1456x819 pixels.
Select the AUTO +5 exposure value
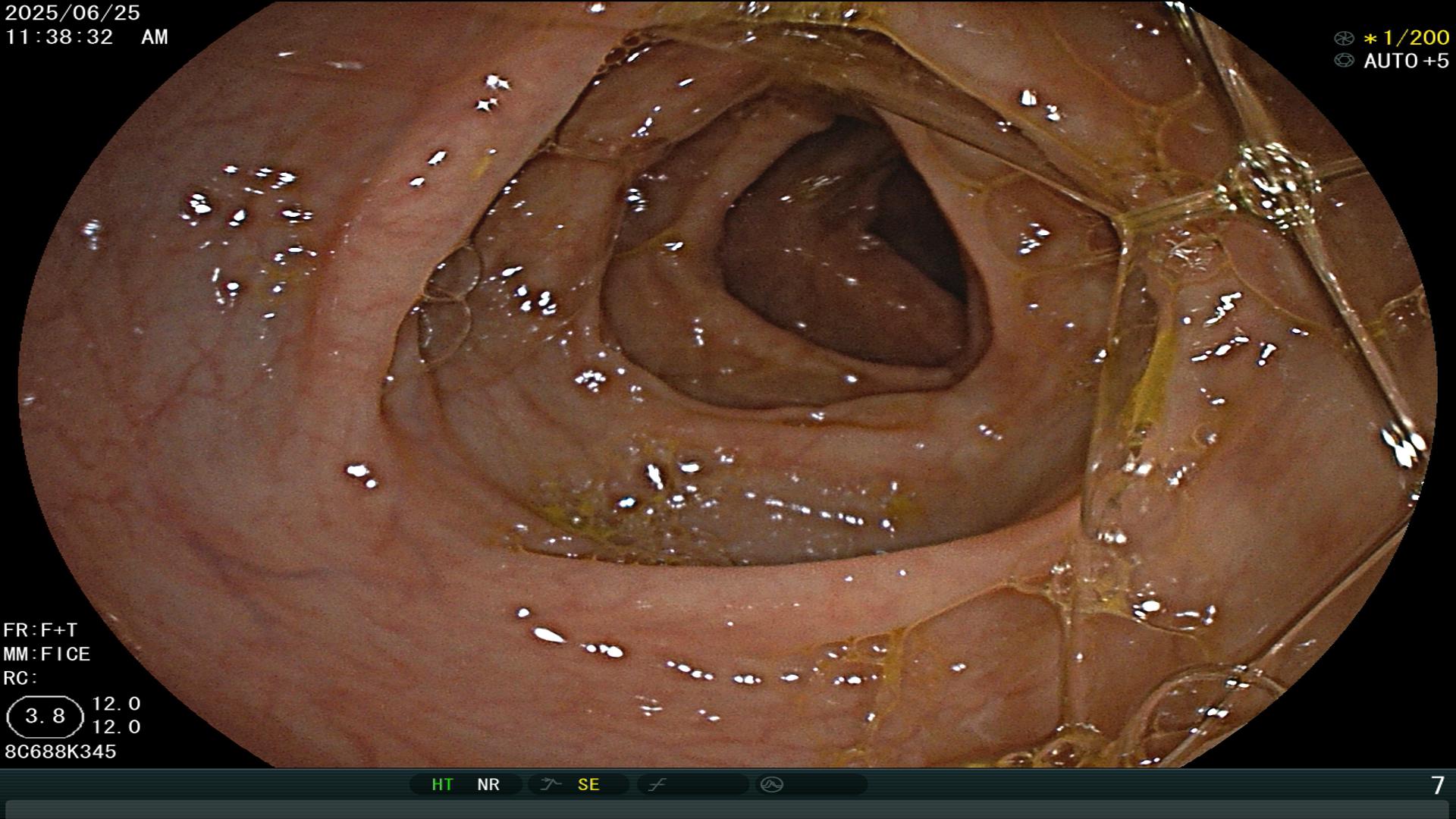pos(1406,61)
